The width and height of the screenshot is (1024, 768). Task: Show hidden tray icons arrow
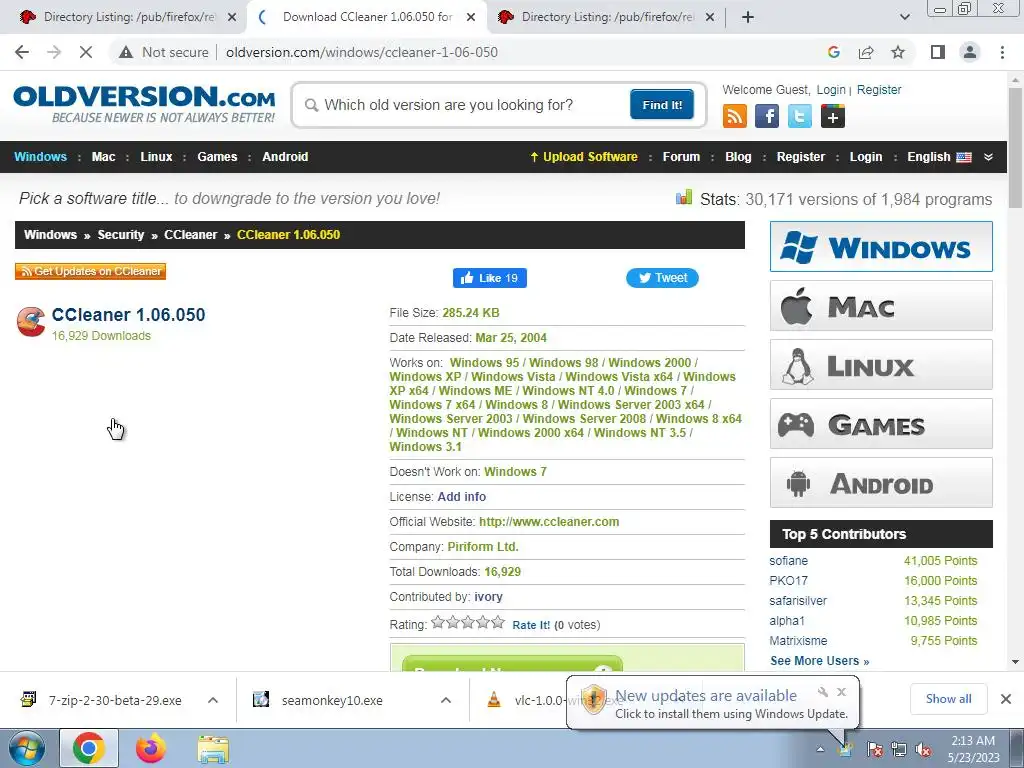(x=820, y=749)
